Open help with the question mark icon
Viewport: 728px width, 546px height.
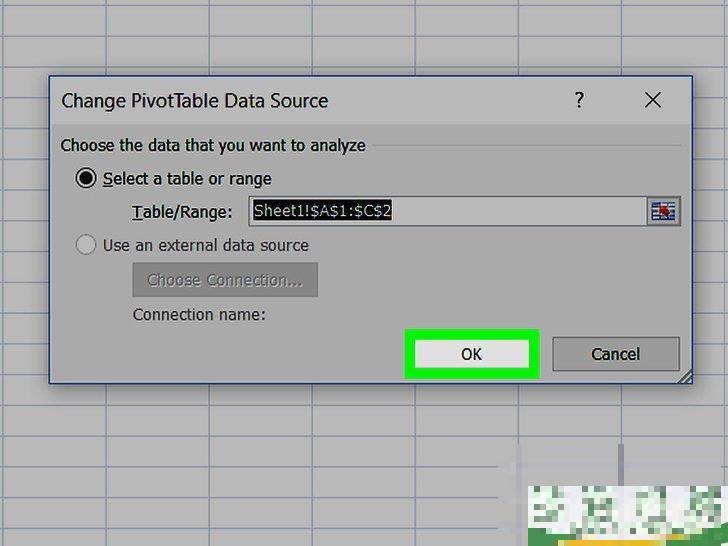pos(579,100)
